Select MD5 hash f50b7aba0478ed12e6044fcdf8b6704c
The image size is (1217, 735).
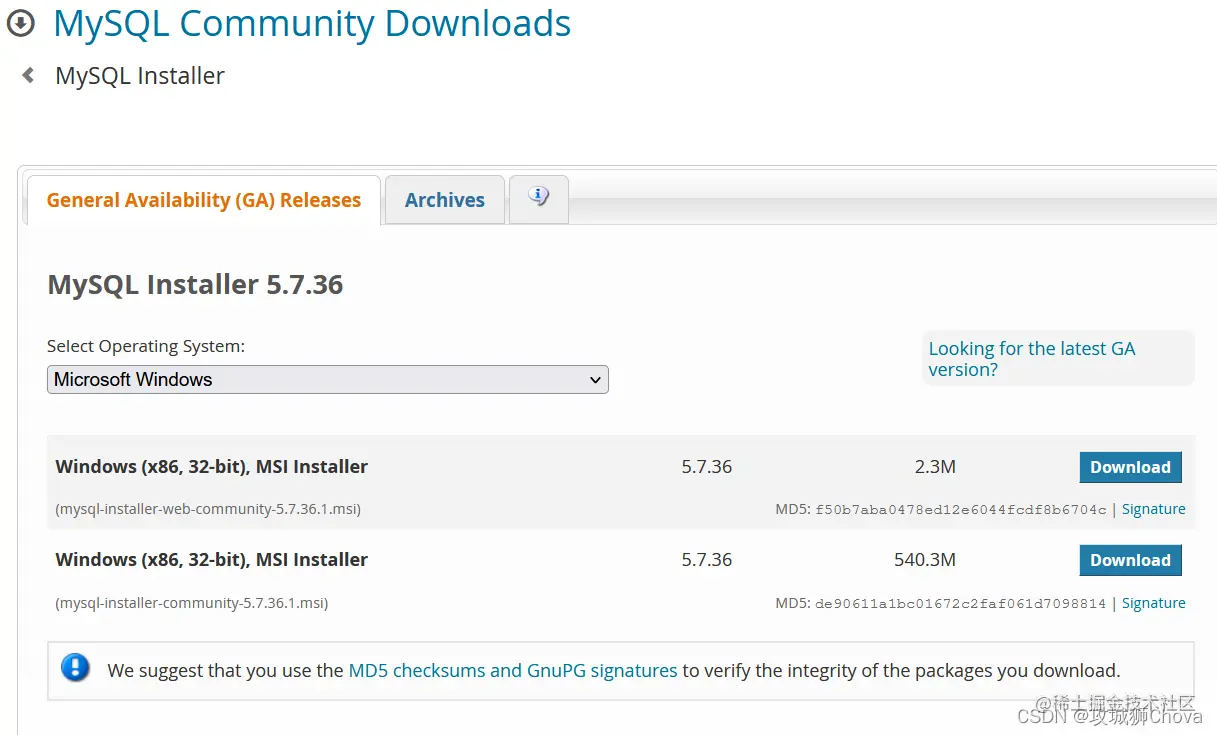(961, 510)
